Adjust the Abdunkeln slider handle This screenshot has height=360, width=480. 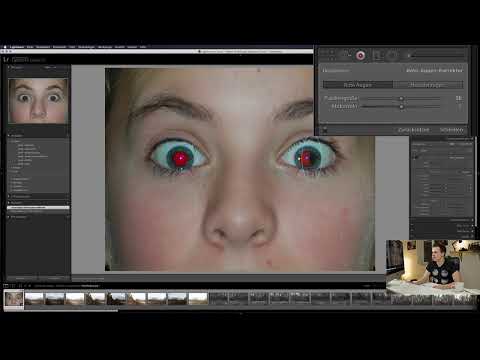click(401, 107)
